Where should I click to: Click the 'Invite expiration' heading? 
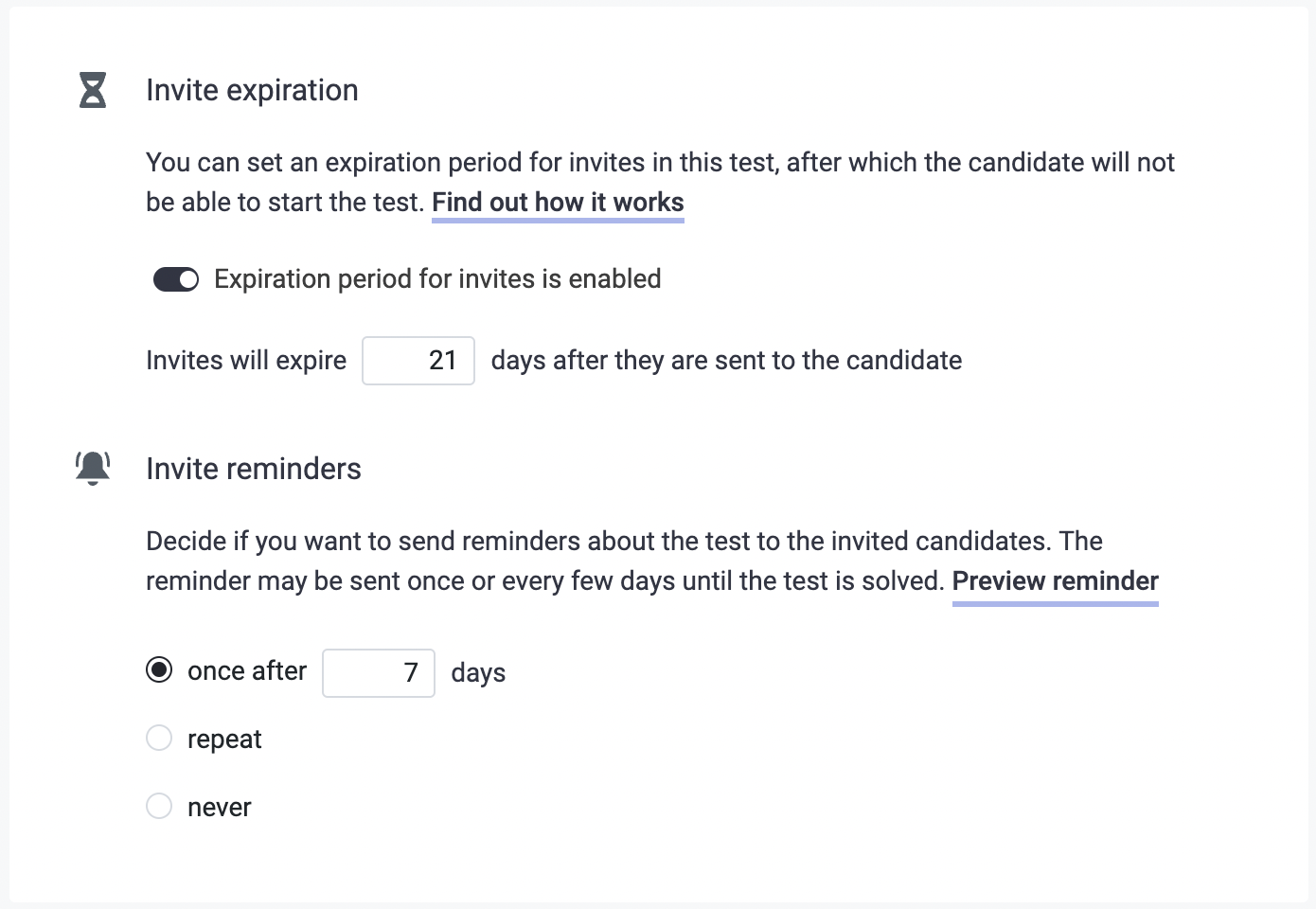tap(252, 90)
